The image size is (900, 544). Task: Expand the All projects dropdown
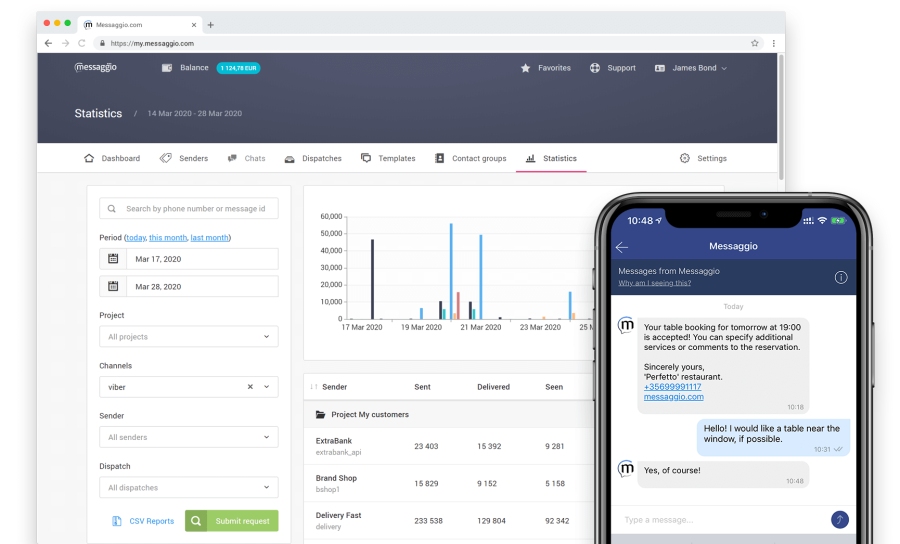point(189,337)
